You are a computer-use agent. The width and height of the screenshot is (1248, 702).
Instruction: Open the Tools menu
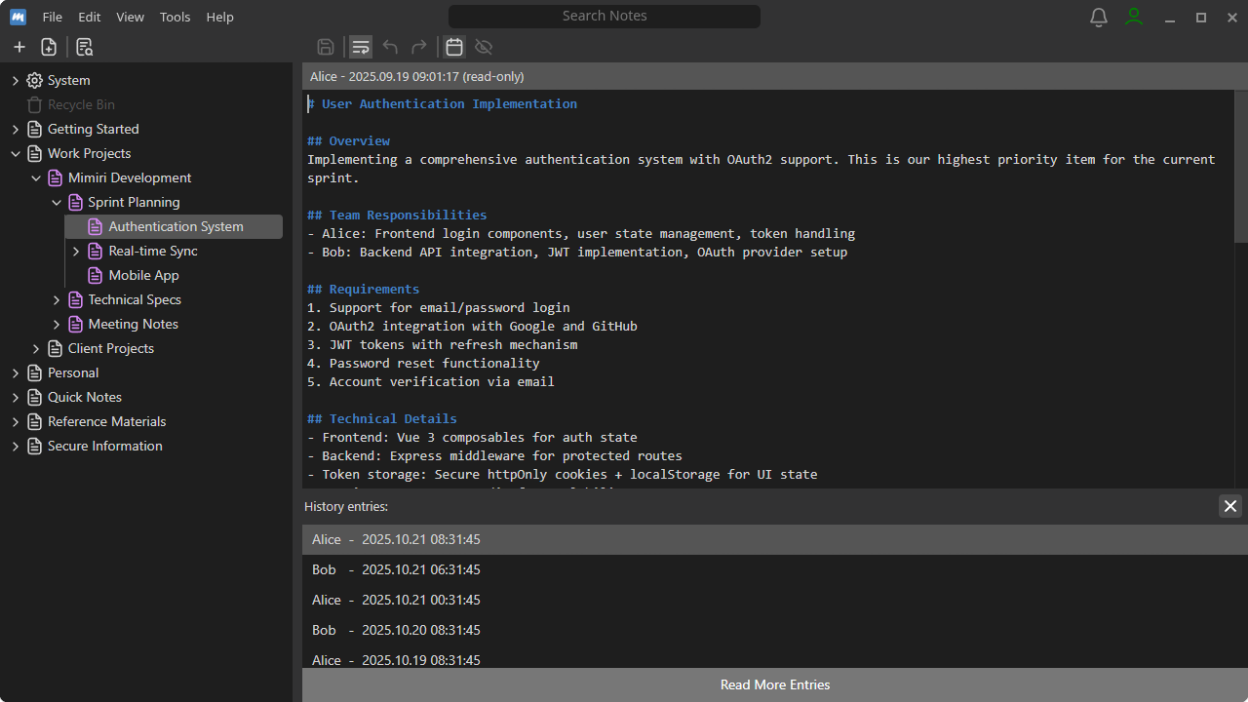[x=175, y=17]
